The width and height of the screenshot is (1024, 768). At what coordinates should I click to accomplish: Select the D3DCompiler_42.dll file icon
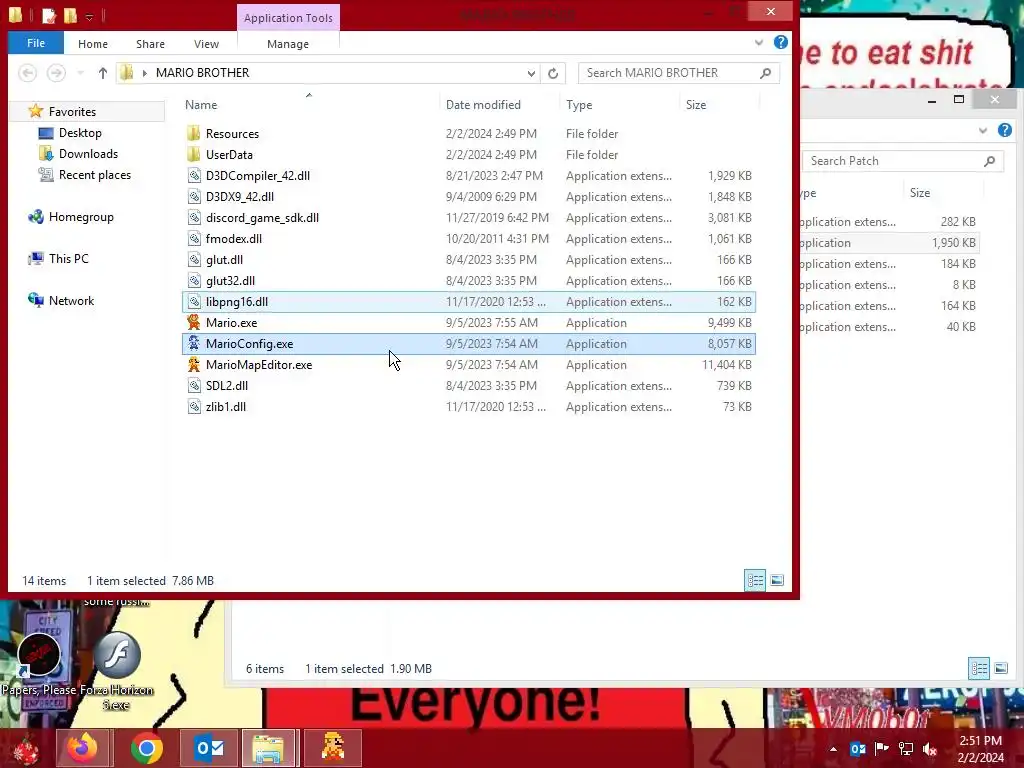194,175
